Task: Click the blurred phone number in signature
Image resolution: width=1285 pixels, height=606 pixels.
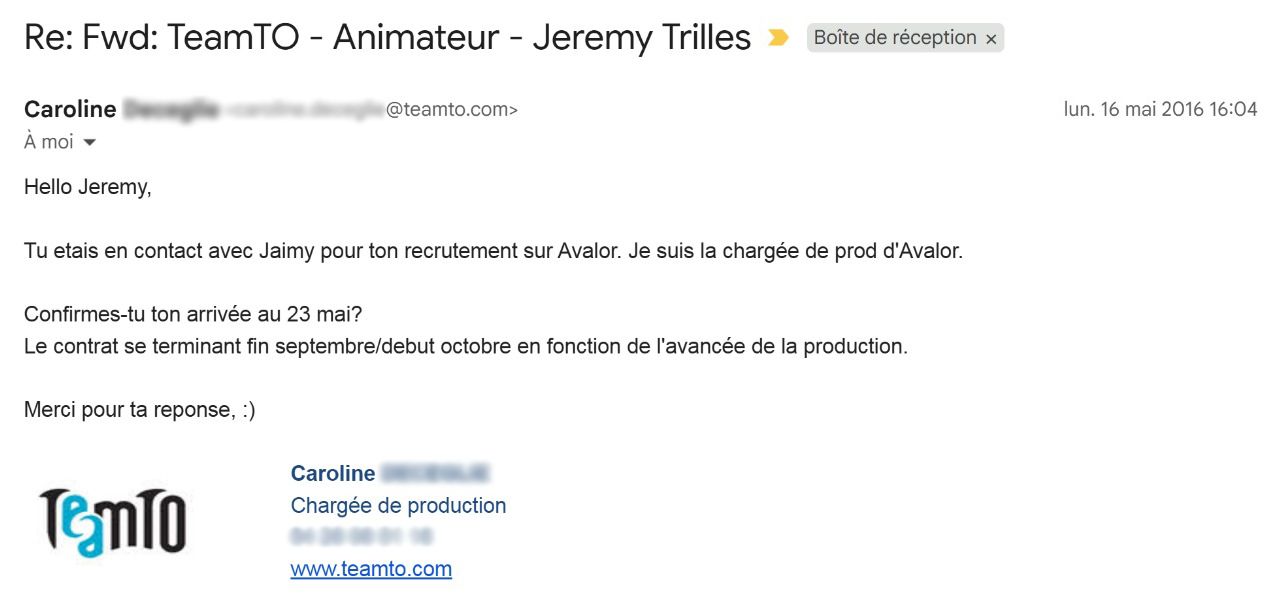Action: (x=361, y=537)
